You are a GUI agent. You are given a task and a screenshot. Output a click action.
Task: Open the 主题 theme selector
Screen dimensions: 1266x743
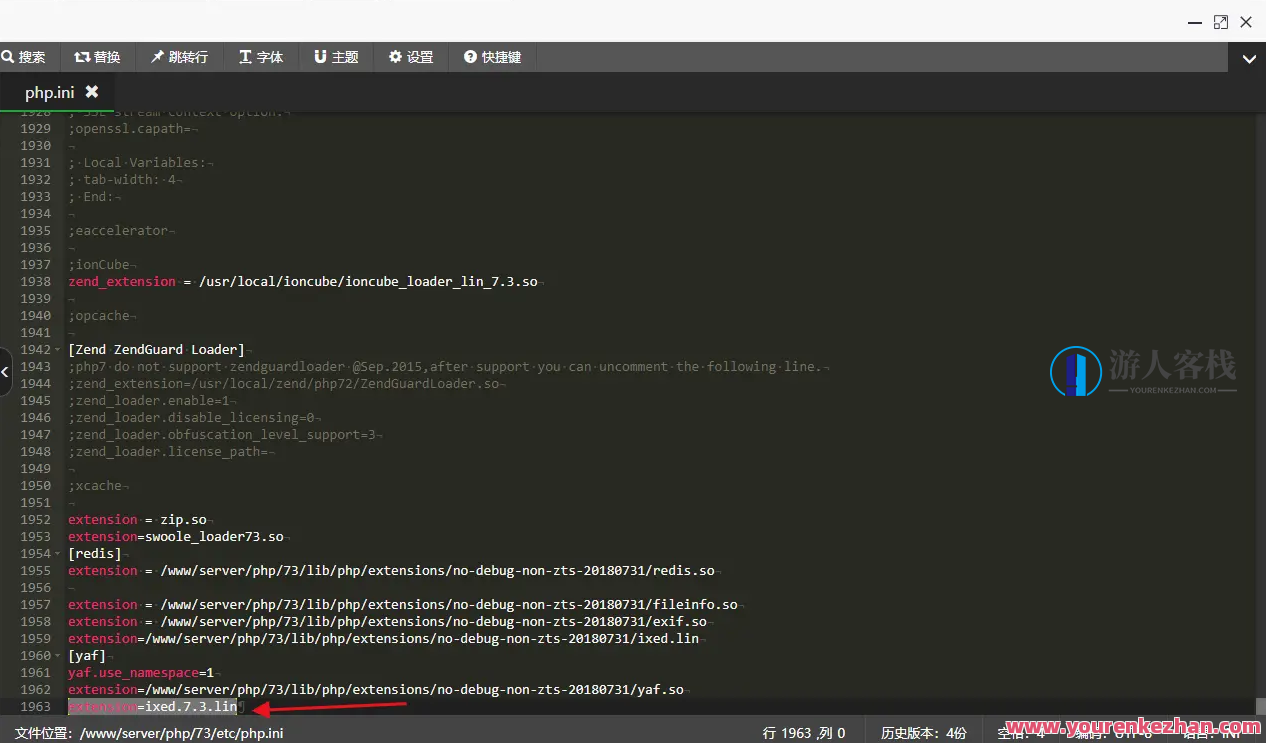[x=336, y=57]
